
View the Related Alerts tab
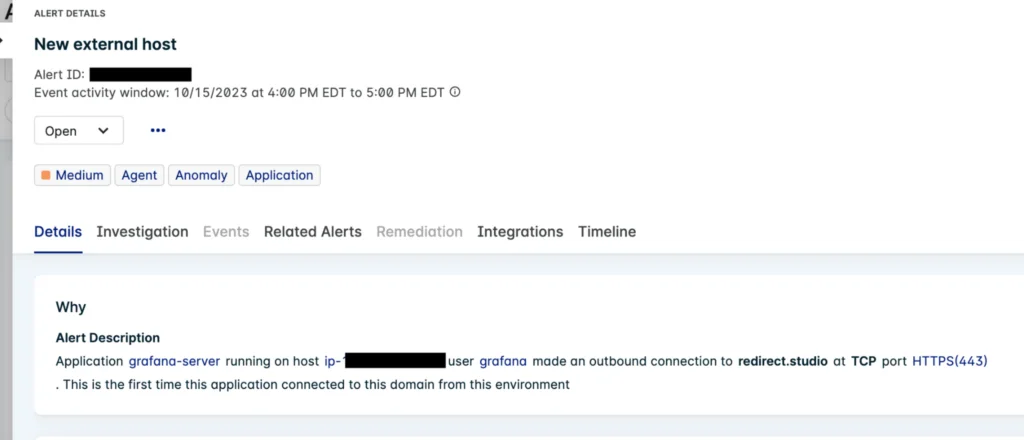pos(312,231)
